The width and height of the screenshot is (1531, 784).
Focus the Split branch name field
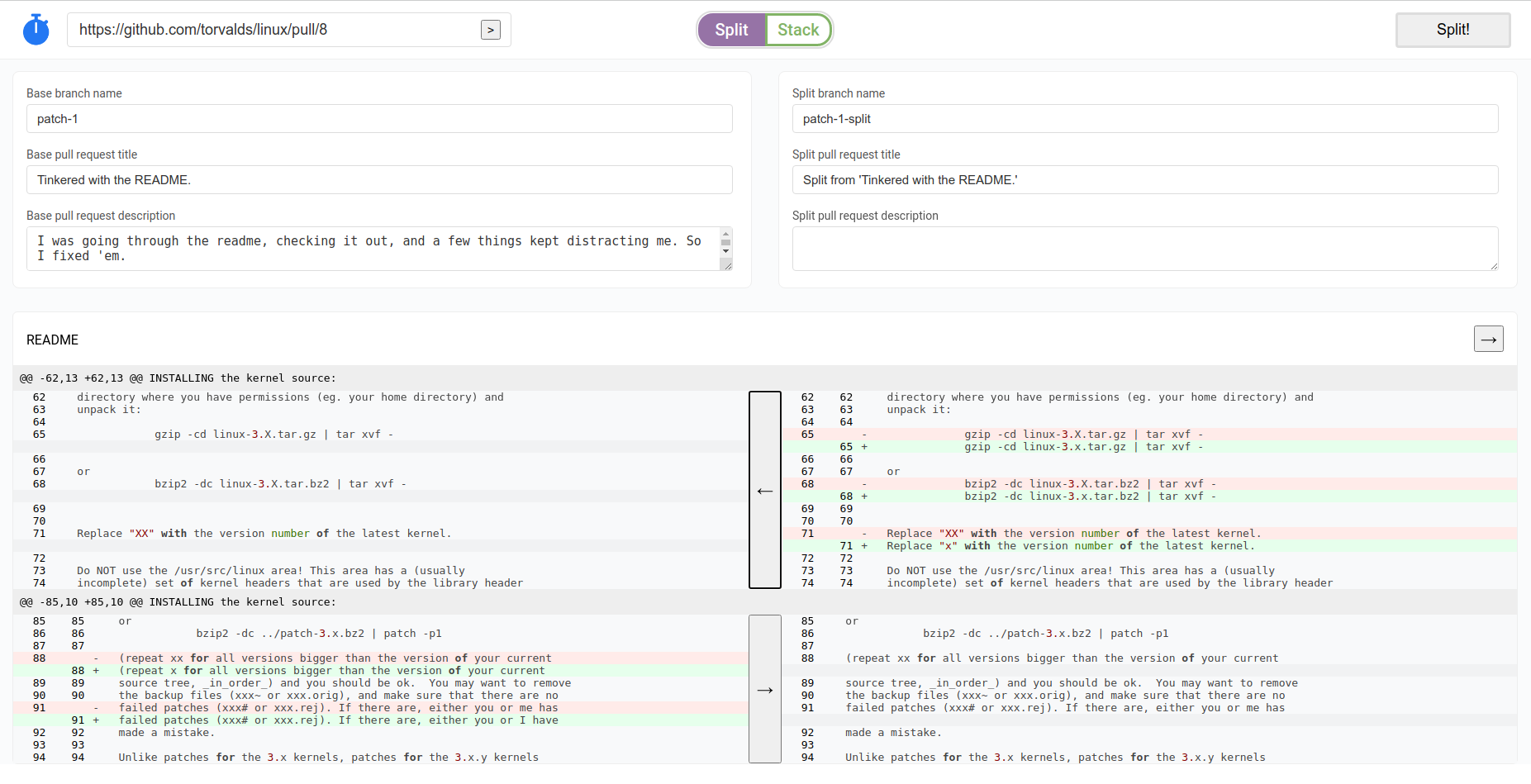click(1145, 119)
